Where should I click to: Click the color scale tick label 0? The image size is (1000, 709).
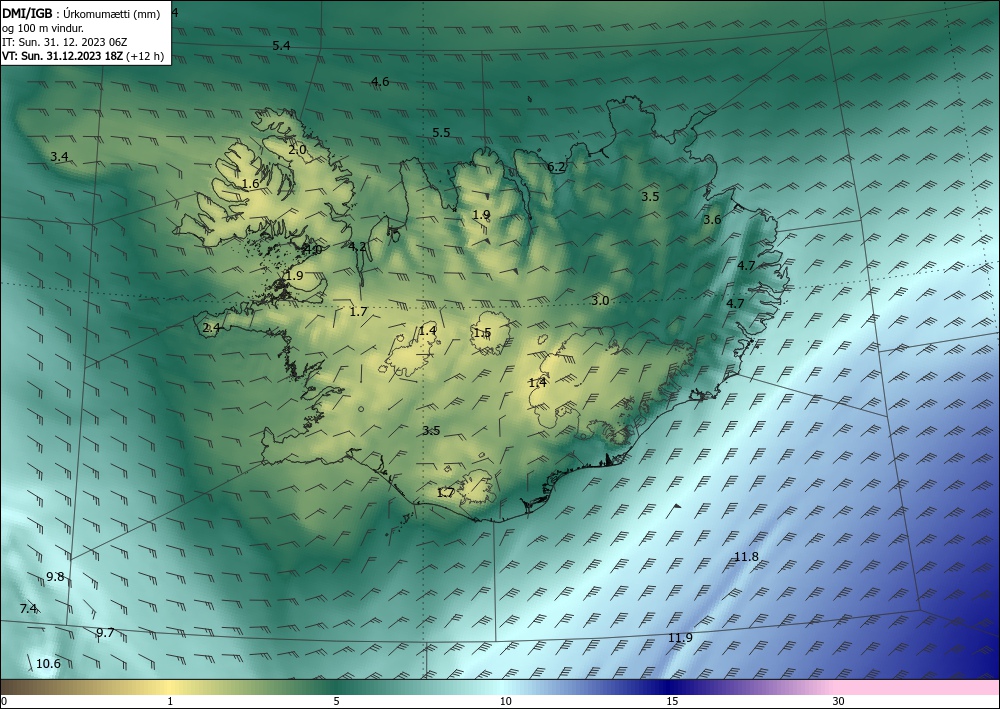pos(4,701)
